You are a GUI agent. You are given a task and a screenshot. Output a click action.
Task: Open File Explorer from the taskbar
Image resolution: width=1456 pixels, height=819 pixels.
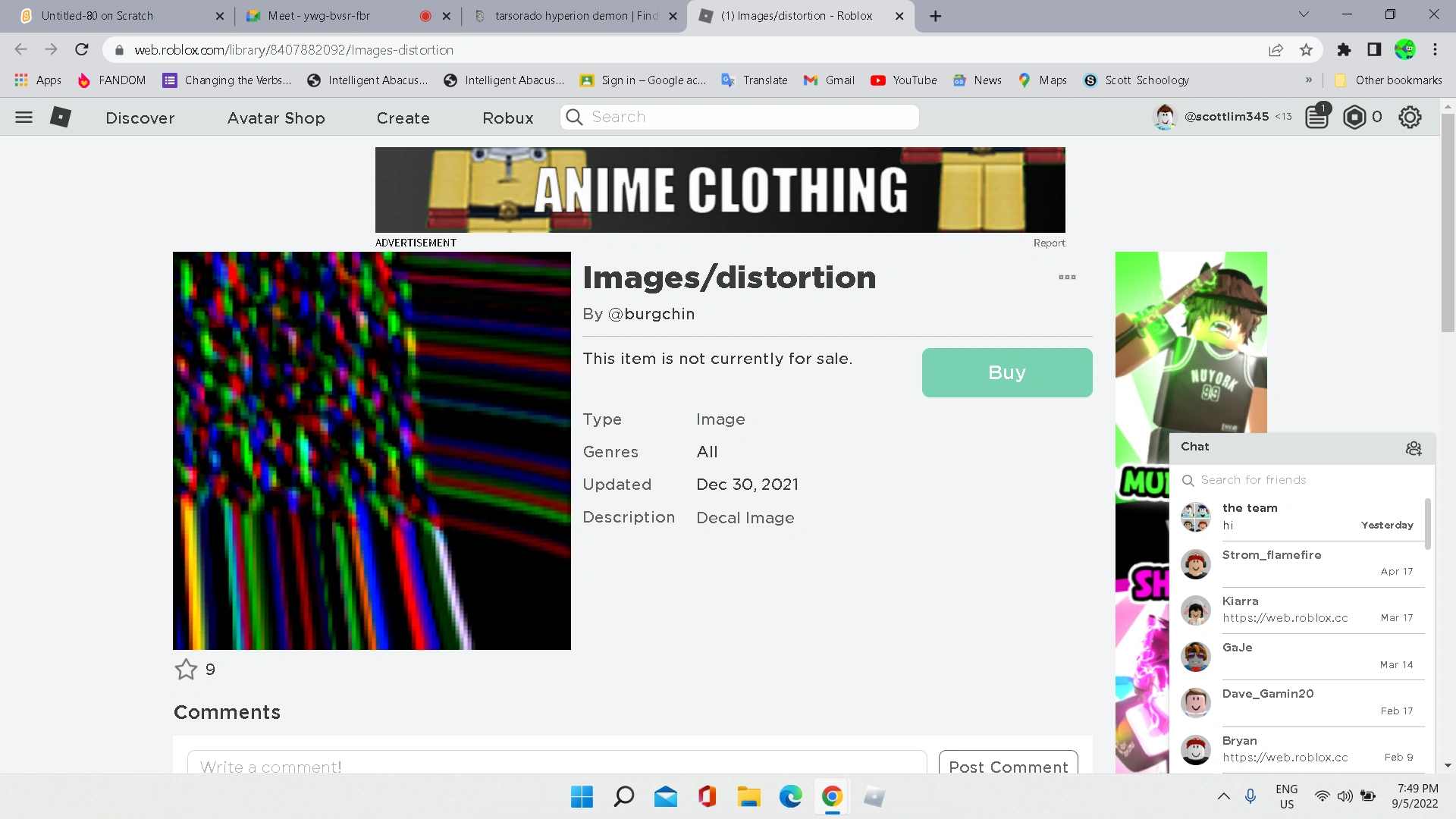tap(748, 796)
